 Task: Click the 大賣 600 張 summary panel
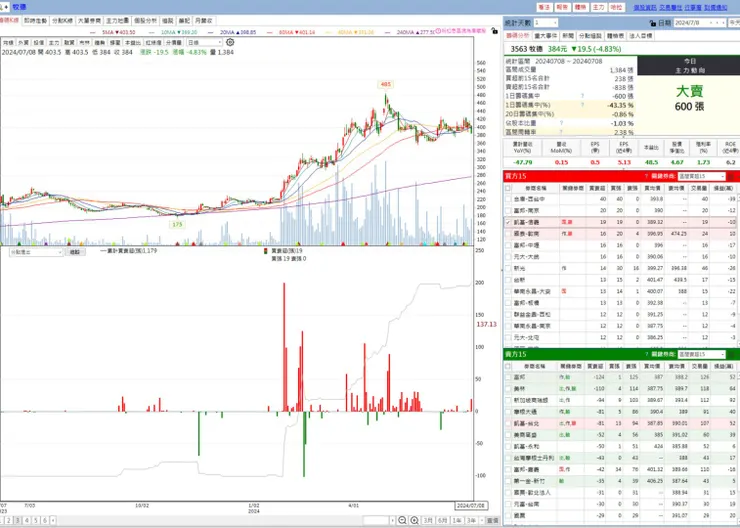coord(689,98)
